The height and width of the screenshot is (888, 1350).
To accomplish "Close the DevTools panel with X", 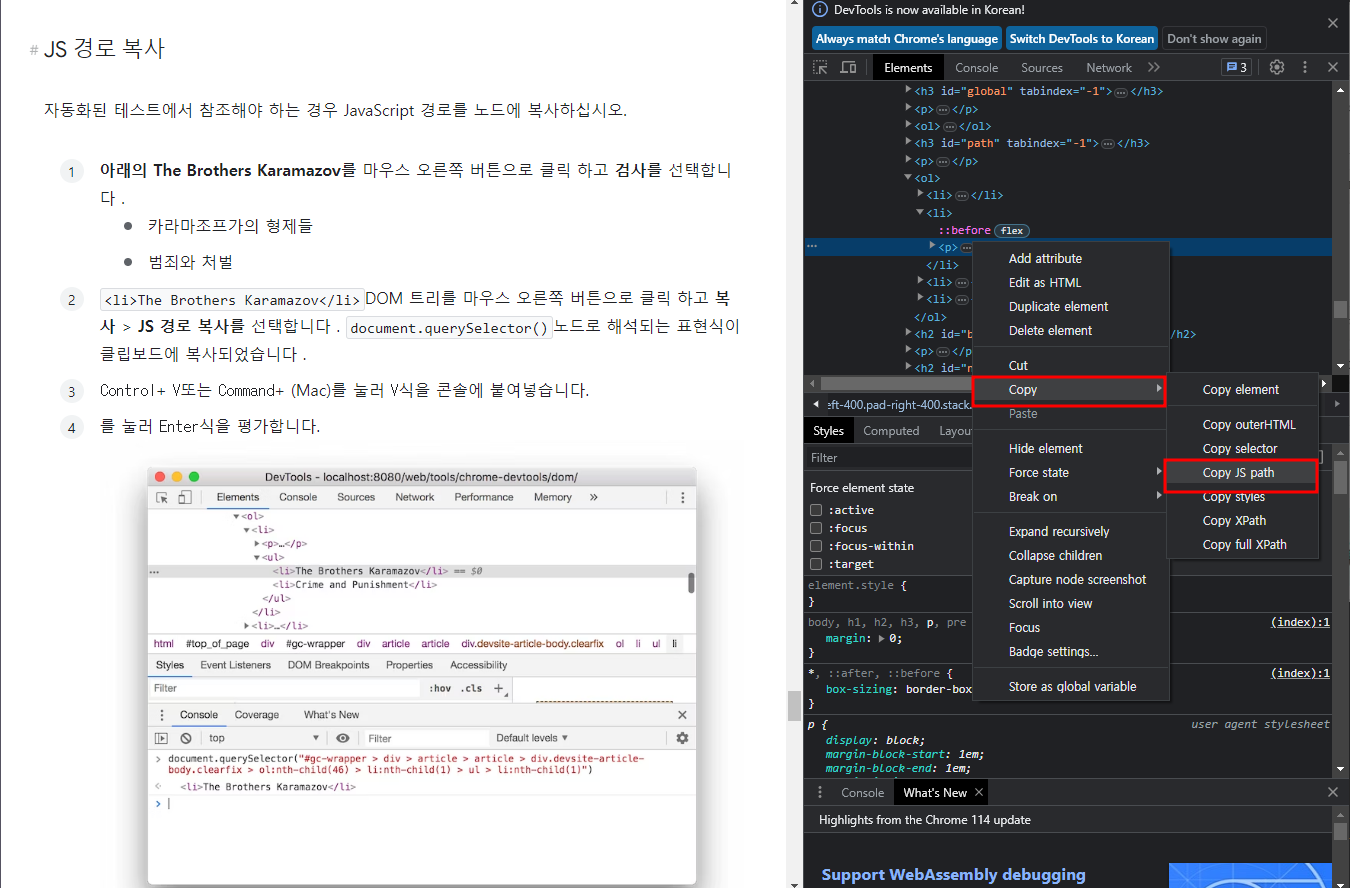I will pos(1333,67).
